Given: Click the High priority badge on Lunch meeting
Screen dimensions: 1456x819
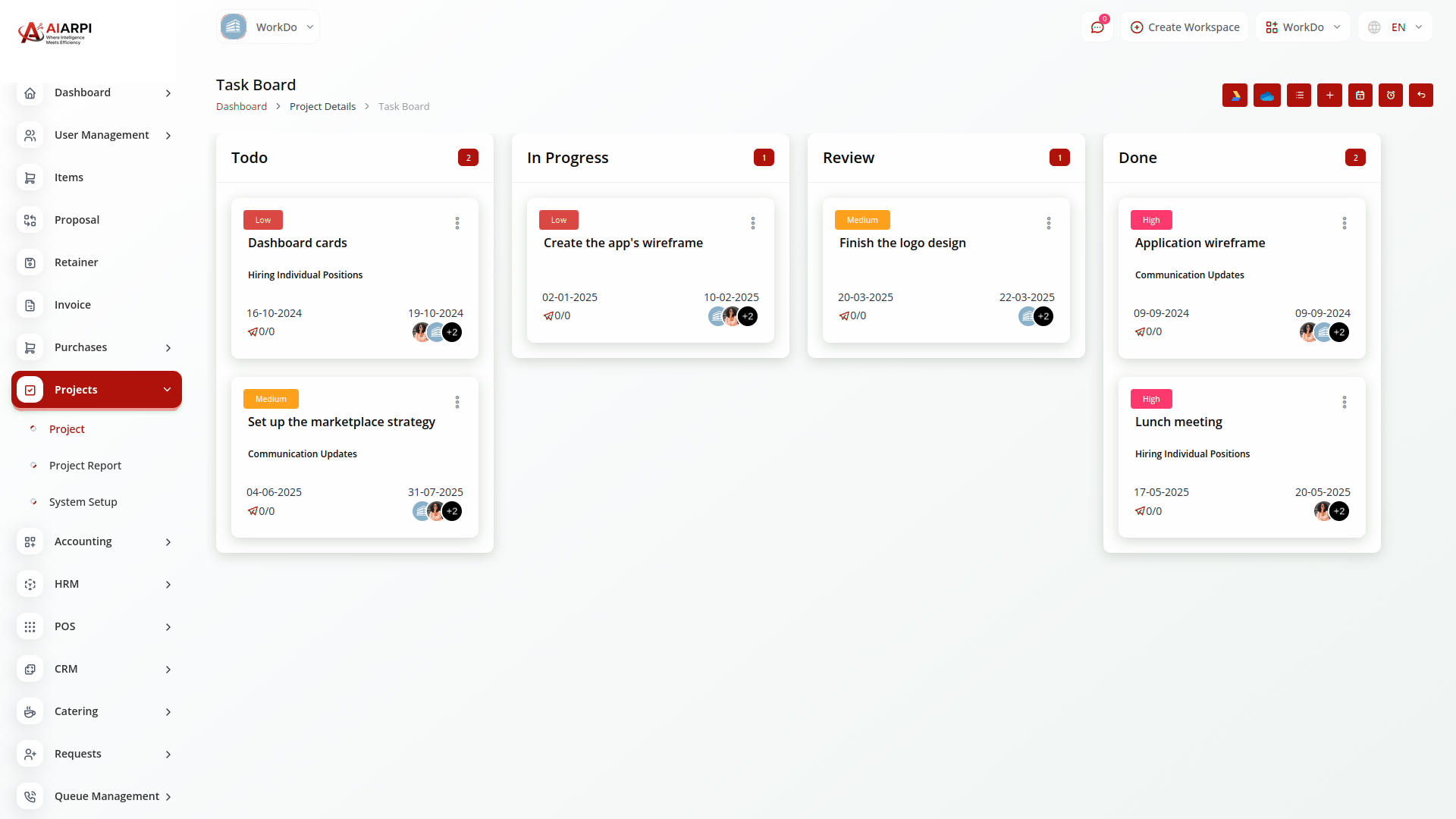Looking at the screenshot, I should tap(1151, 399).
